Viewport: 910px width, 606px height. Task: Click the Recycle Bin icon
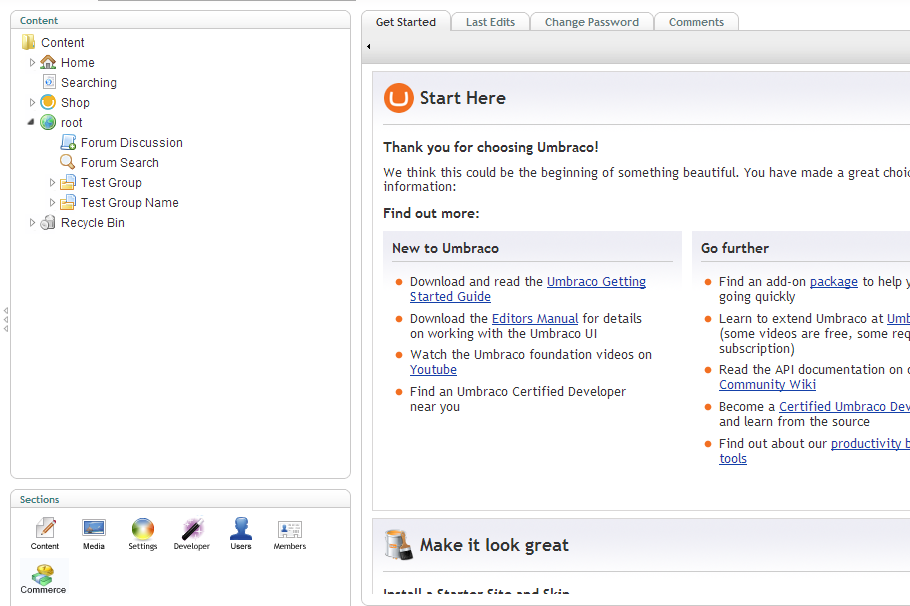(x=48, y=222)
